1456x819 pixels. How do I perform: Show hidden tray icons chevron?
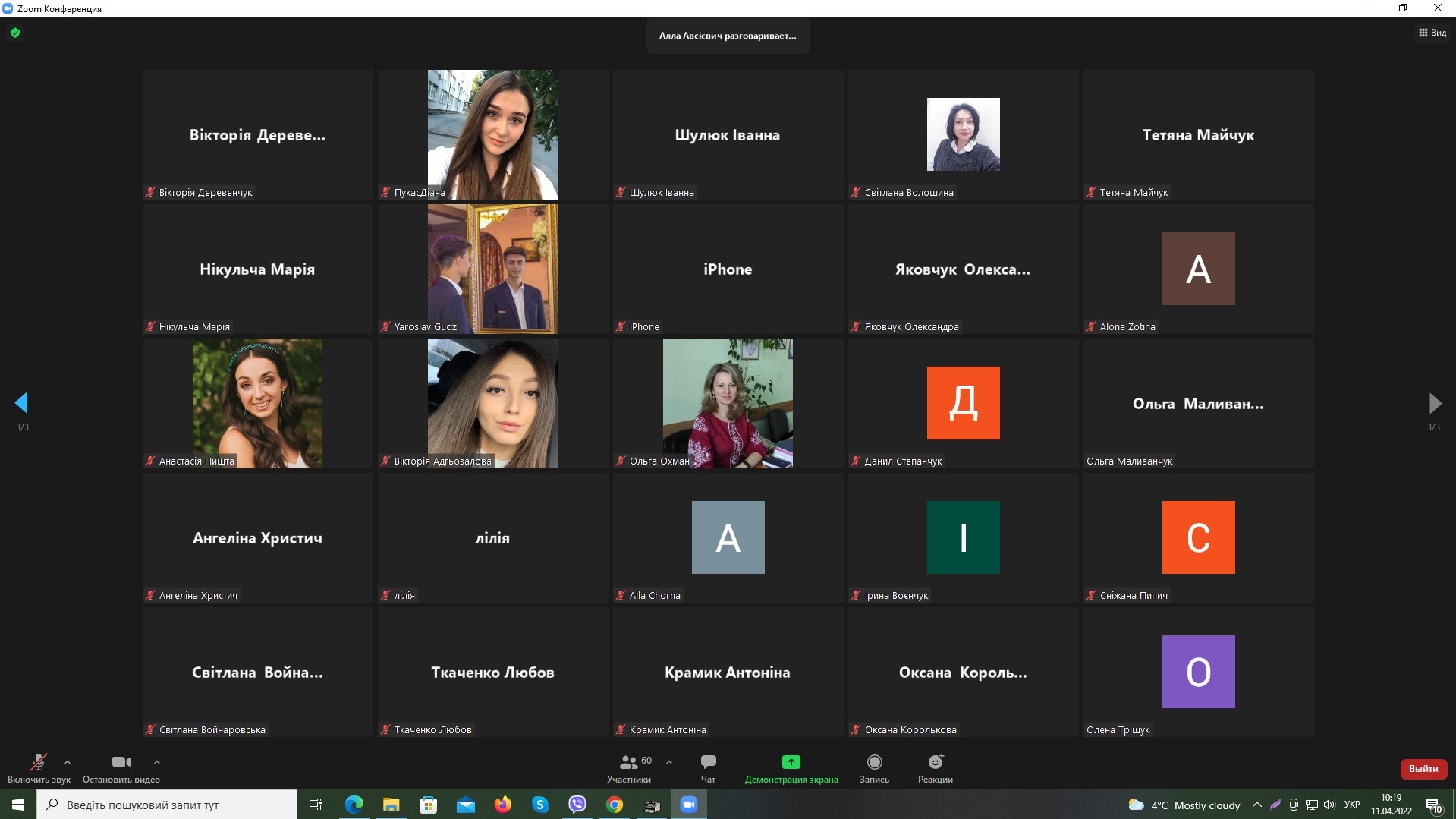(1257, 805)
